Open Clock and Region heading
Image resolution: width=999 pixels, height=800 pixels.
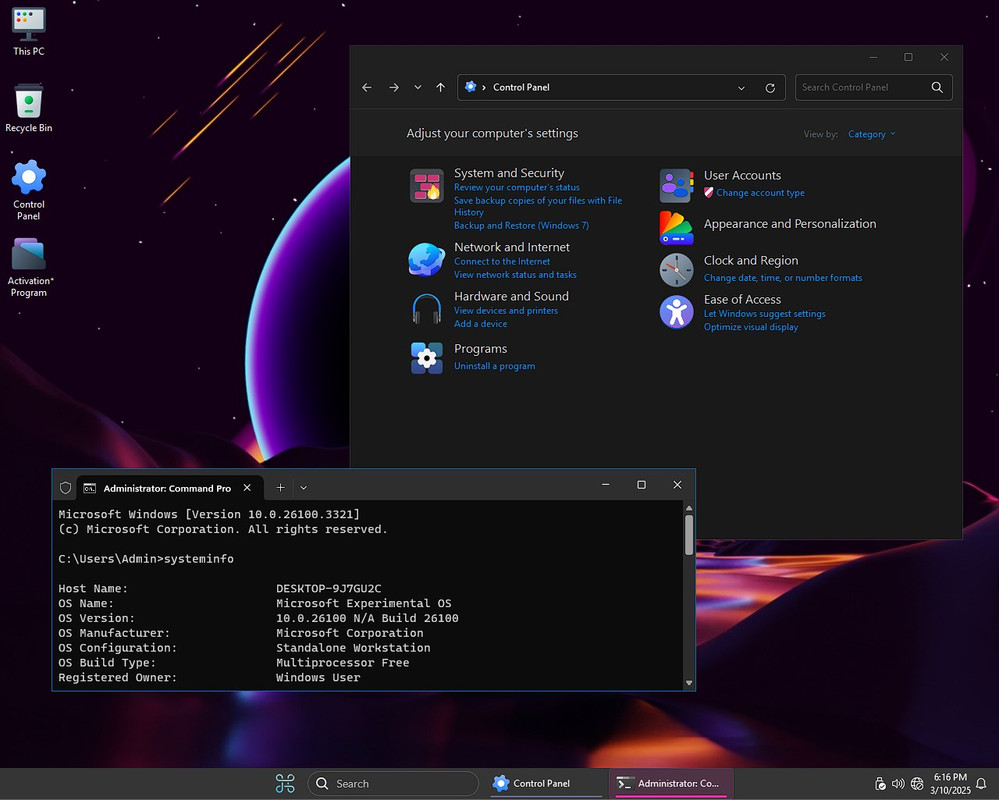(751, 261)
